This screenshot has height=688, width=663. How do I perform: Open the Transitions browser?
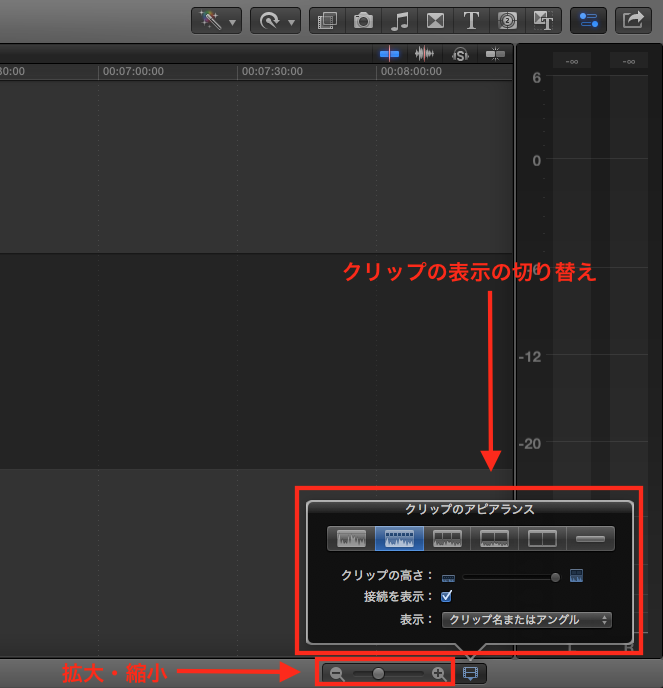tap(435, 21)
